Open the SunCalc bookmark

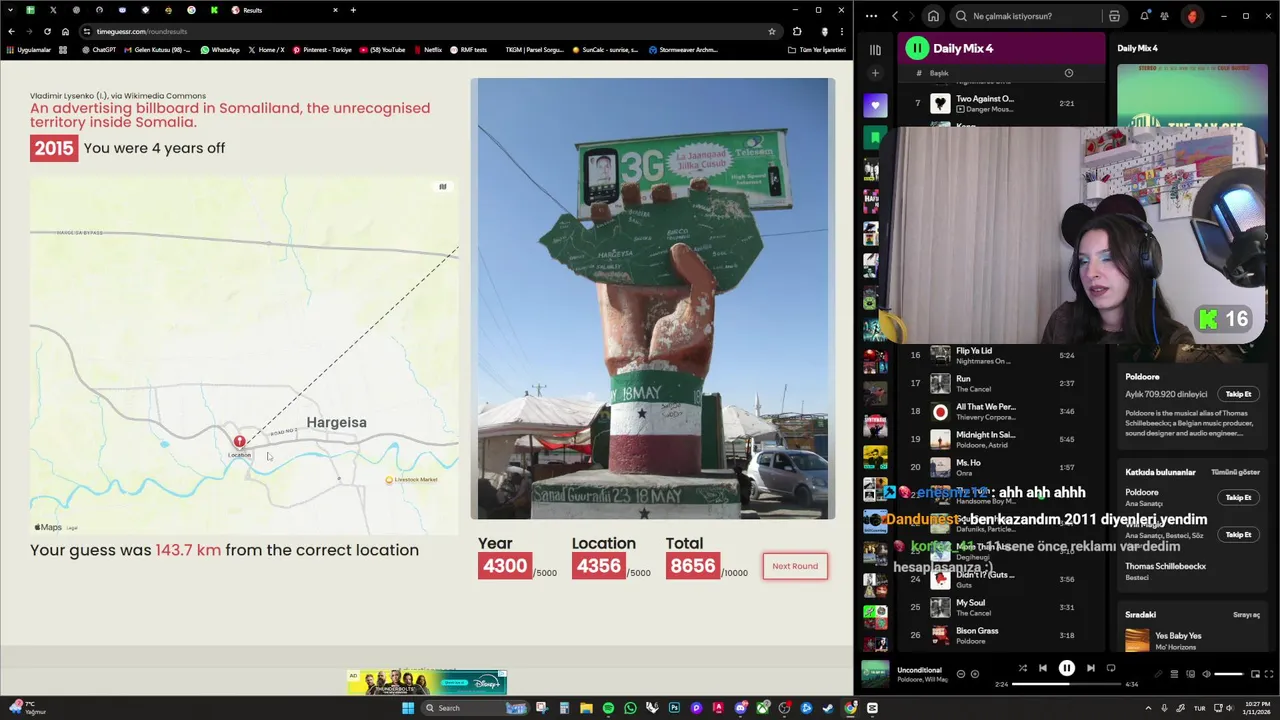click(604, 49)
